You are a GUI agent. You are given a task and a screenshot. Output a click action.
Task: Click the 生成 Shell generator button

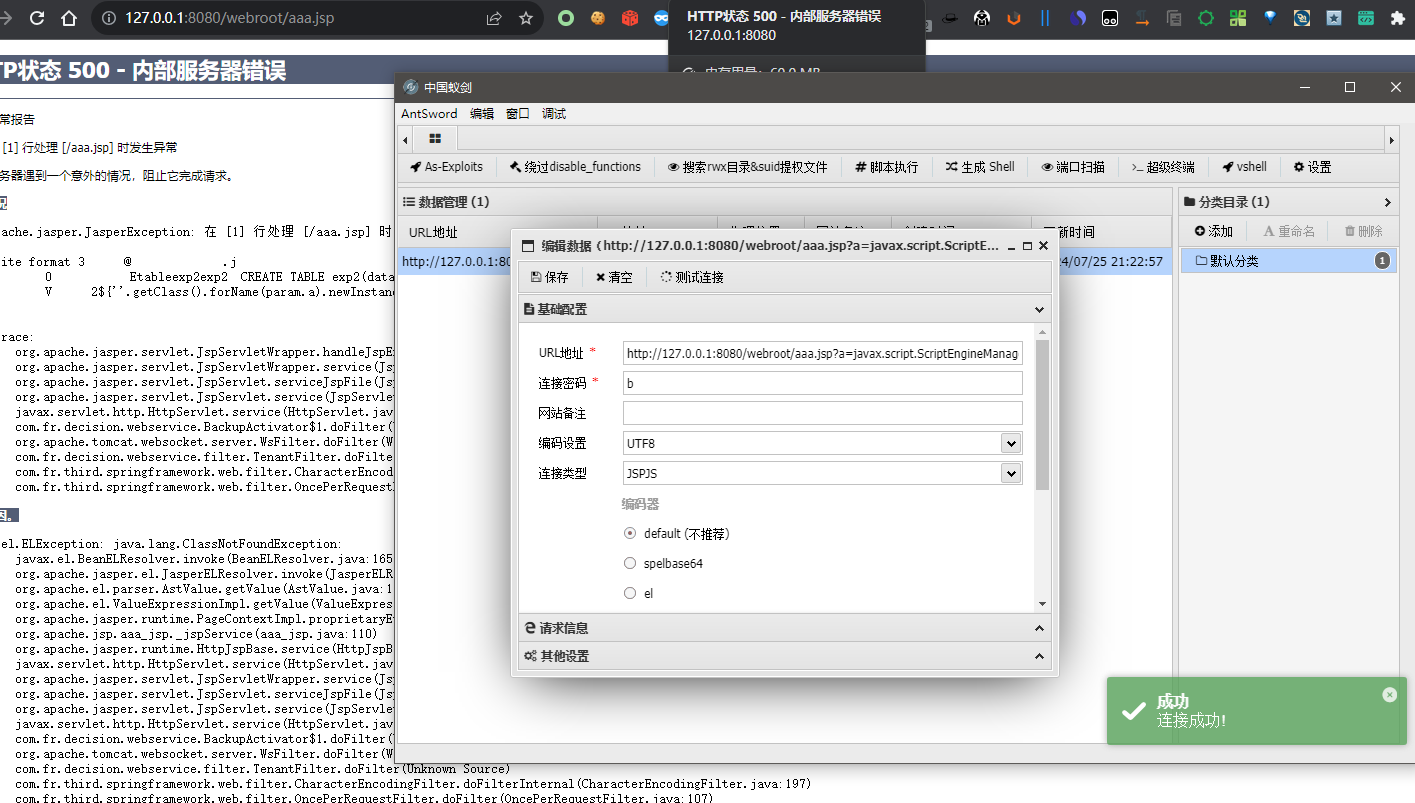pos(980,167)
